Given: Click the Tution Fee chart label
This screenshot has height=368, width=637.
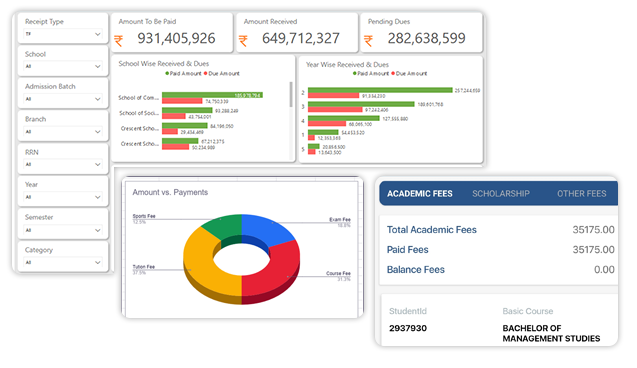Looking at the screenshot, I should coord(144,267).
